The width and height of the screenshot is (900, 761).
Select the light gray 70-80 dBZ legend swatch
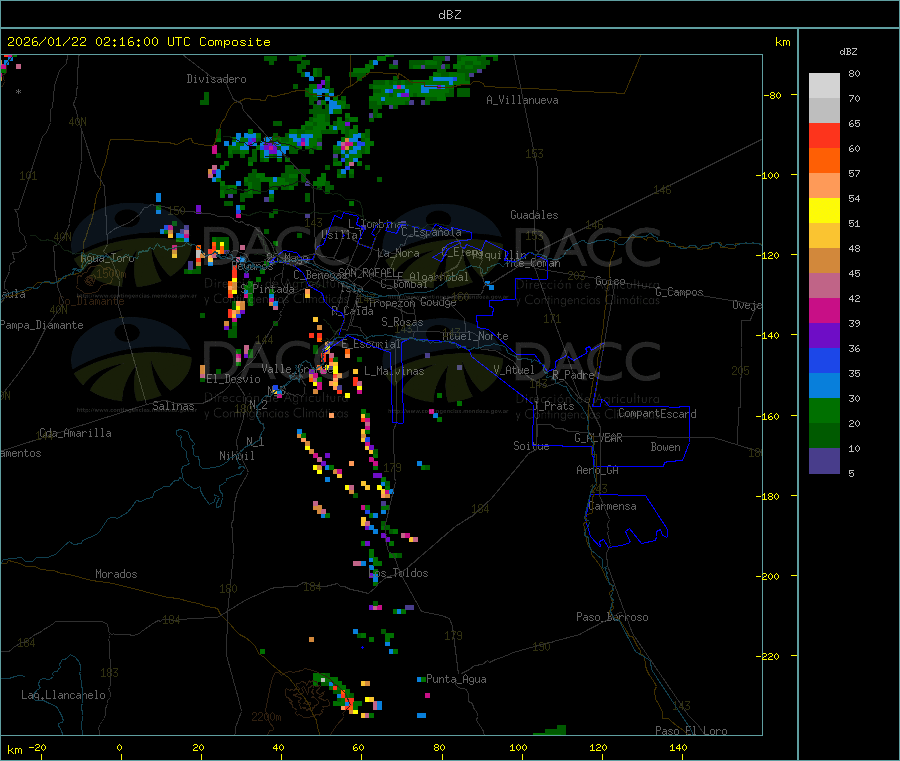tap(824, 86)
